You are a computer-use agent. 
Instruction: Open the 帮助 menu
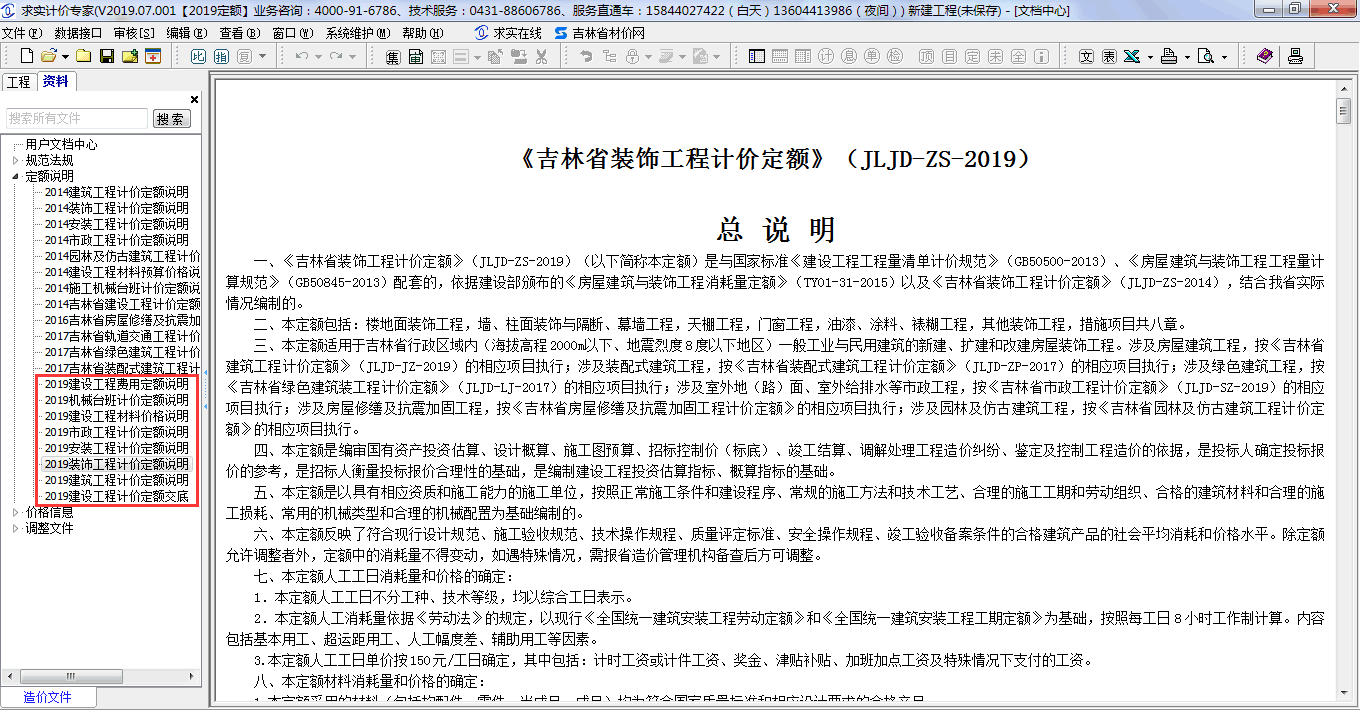[x=421, y=33]
